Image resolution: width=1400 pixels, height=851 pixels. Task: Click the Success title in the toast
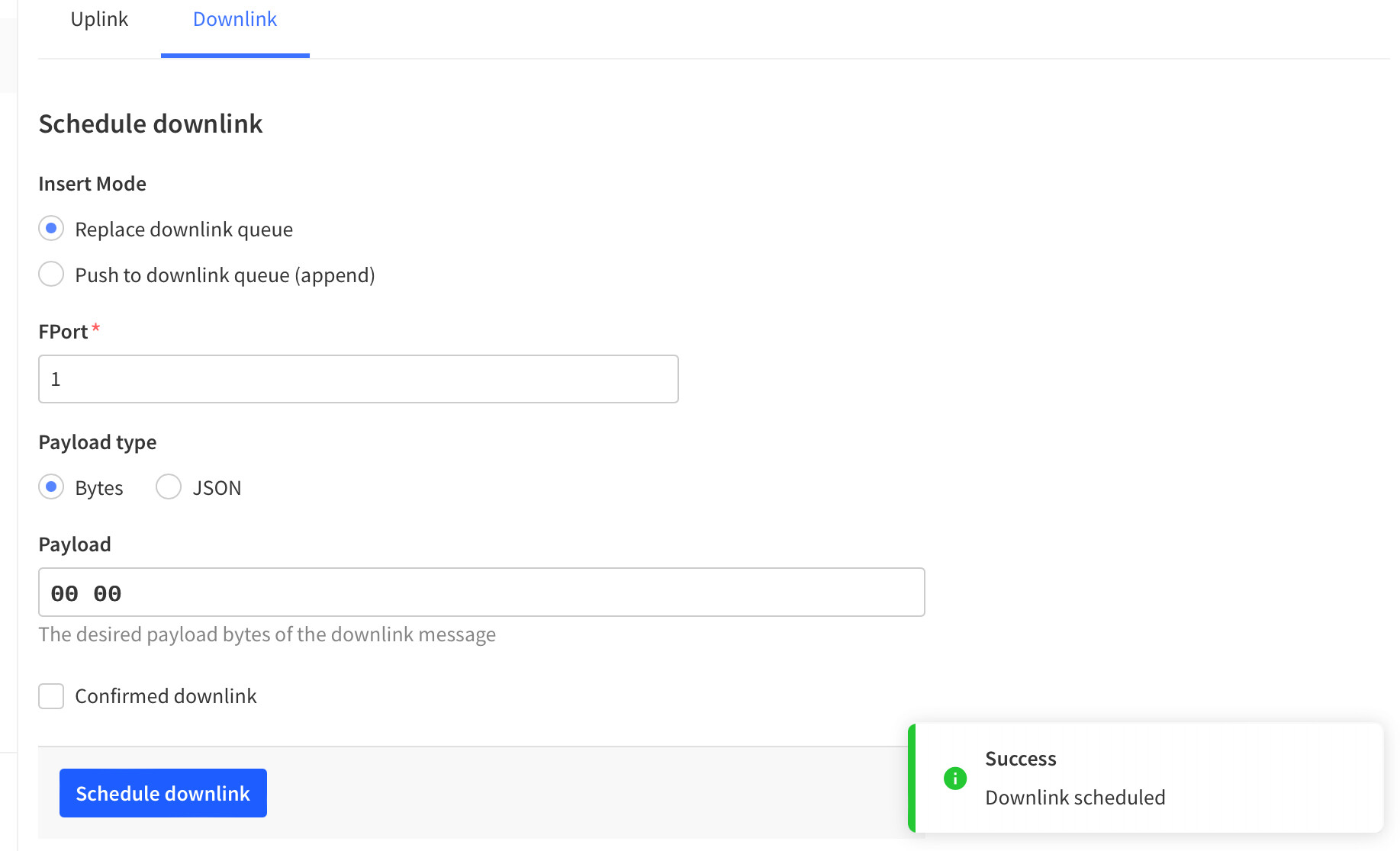click(x=1020, y=759)
